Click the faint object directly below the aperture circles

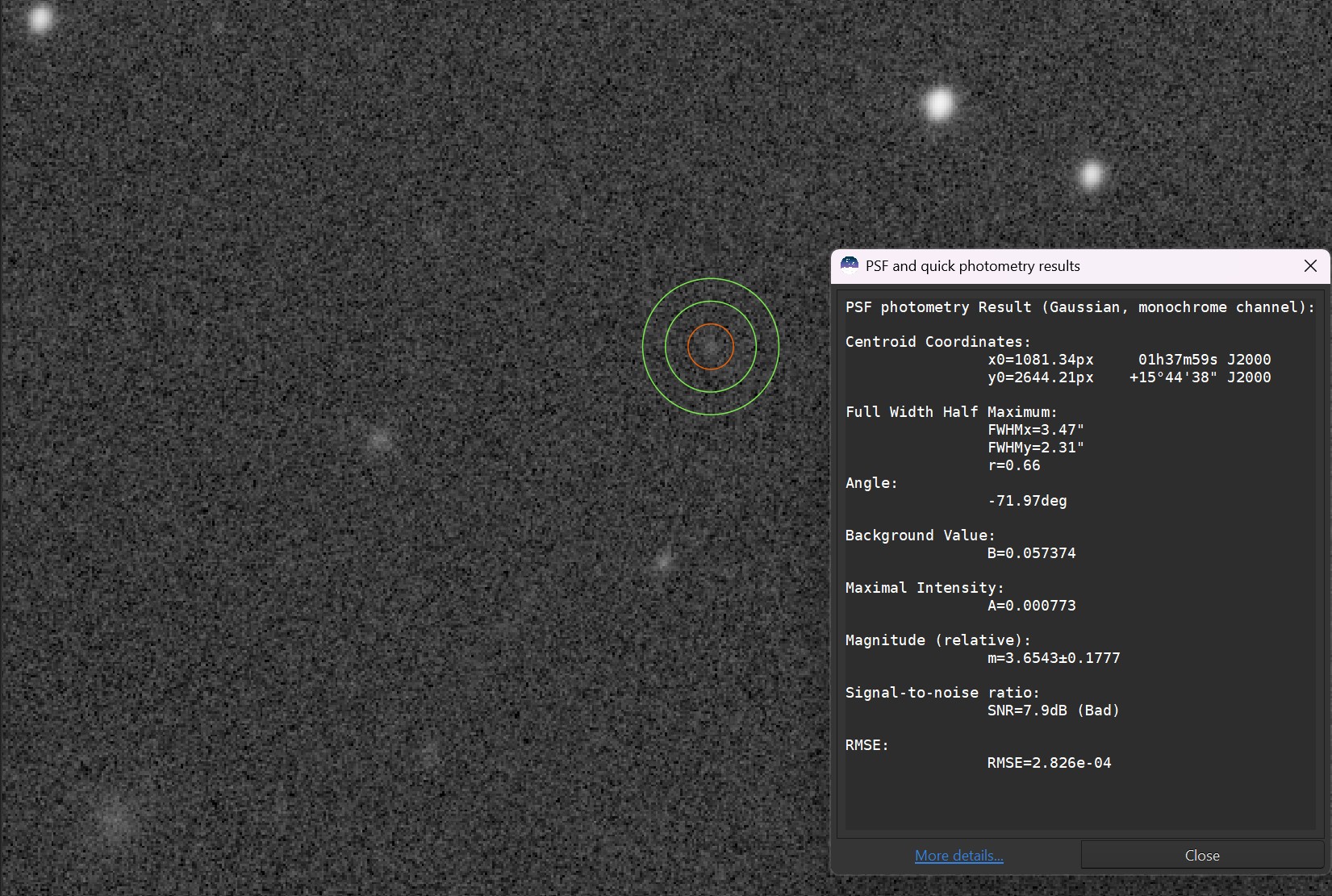663,560
